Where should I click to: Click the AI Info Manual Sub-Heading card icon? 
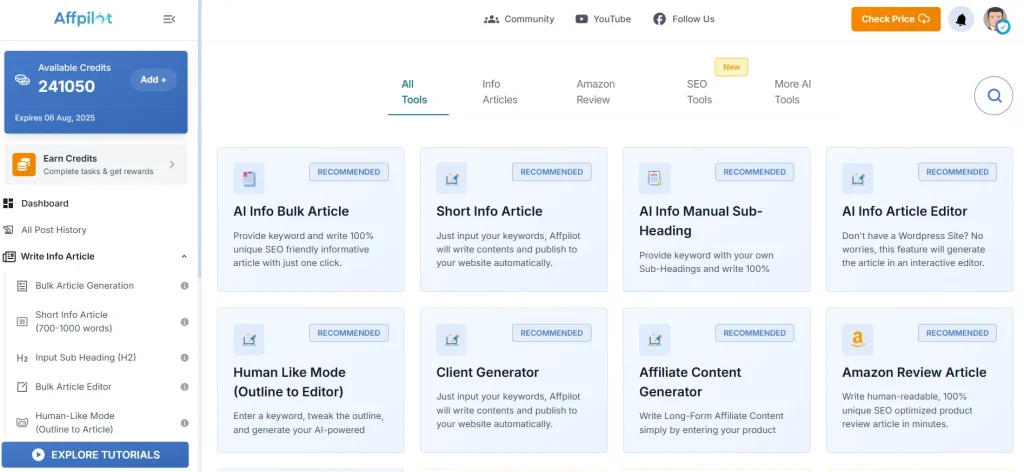click(654, 178)
